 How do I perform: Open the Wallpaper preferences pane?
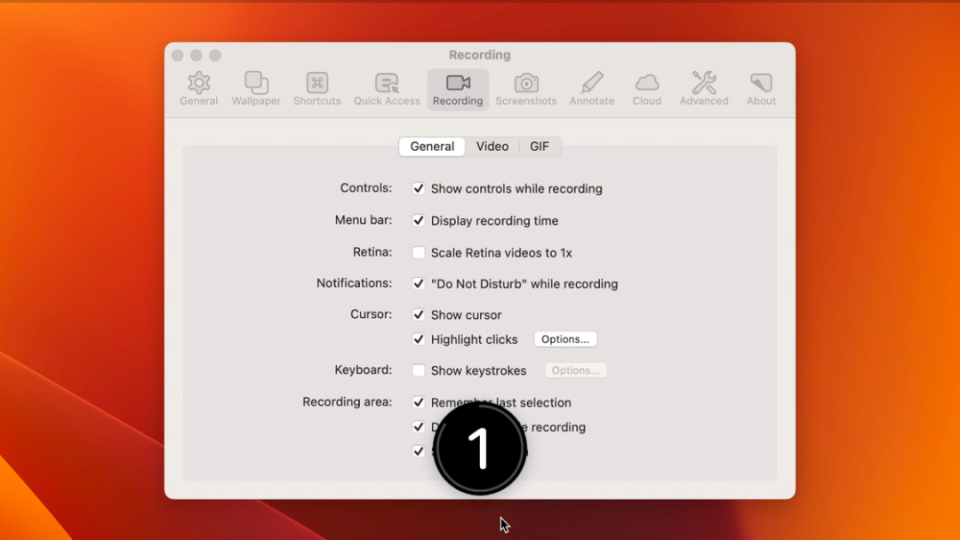(256, 89)
